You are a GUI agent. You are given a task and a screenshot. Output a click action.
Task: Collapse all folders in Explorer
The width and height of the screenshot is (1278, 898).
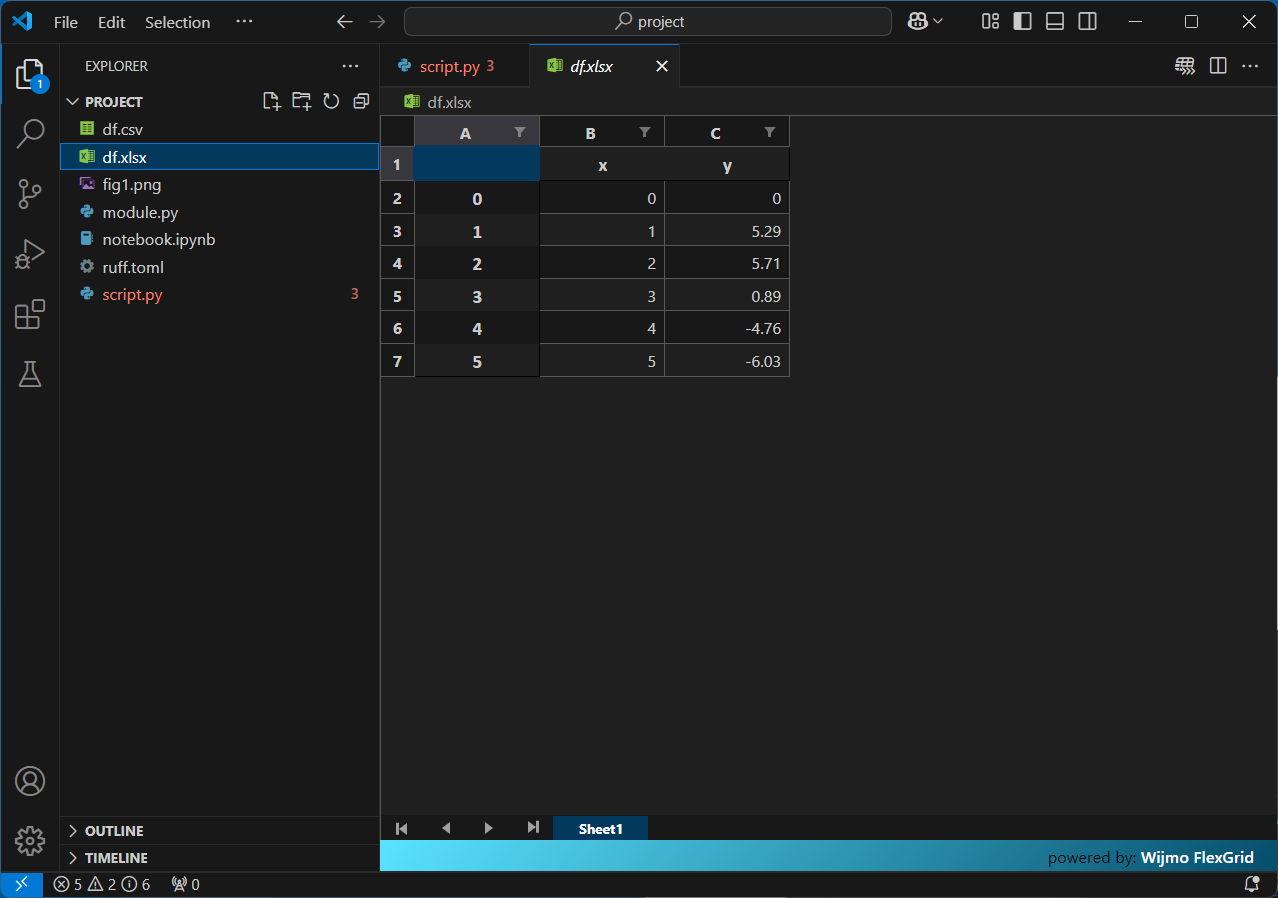coord(361,101)
